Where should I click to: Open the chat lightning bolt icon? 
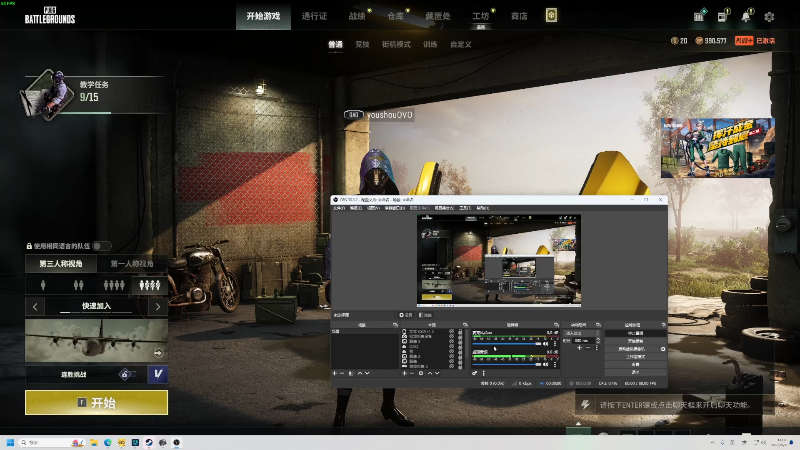(x=585, y=405)
